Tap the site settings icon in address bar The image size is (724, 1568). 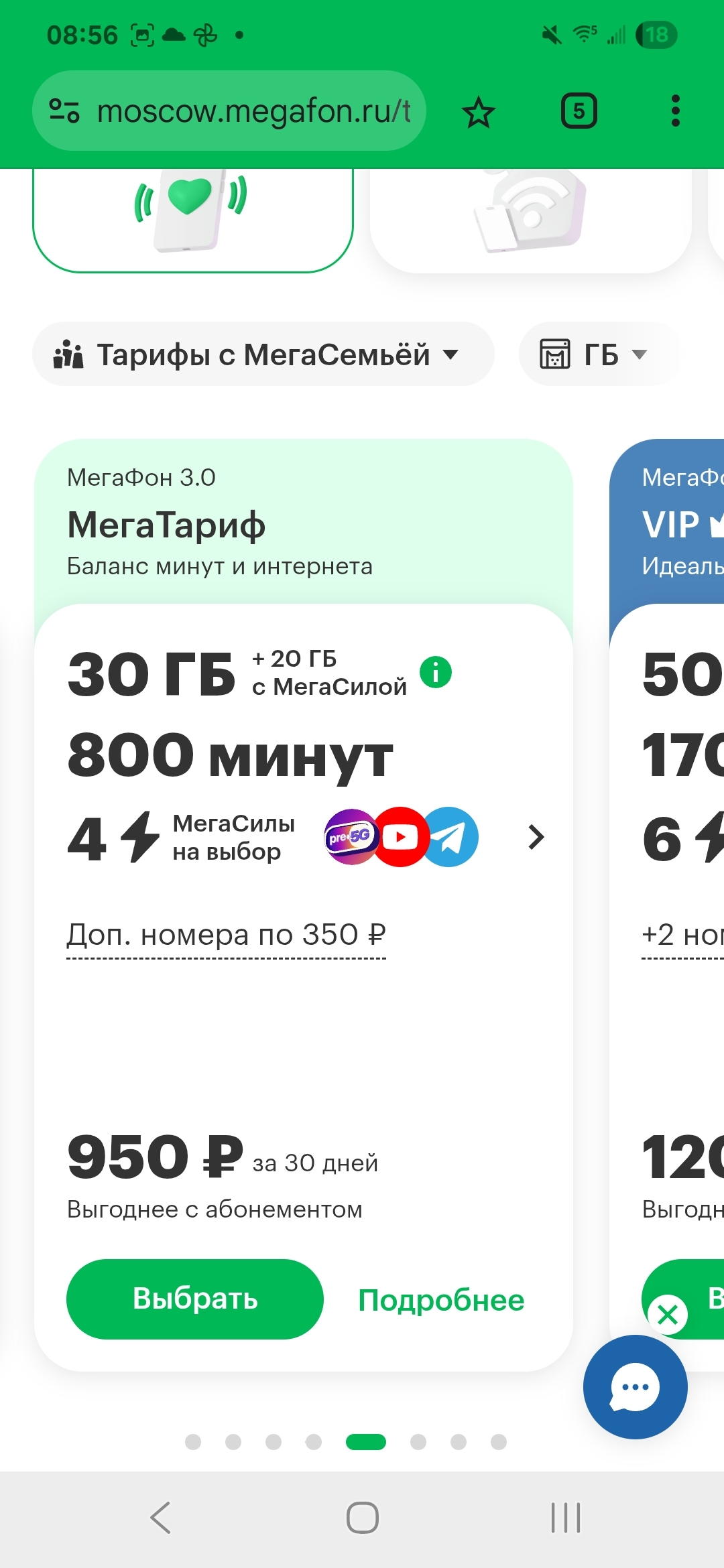coord(65,111)
